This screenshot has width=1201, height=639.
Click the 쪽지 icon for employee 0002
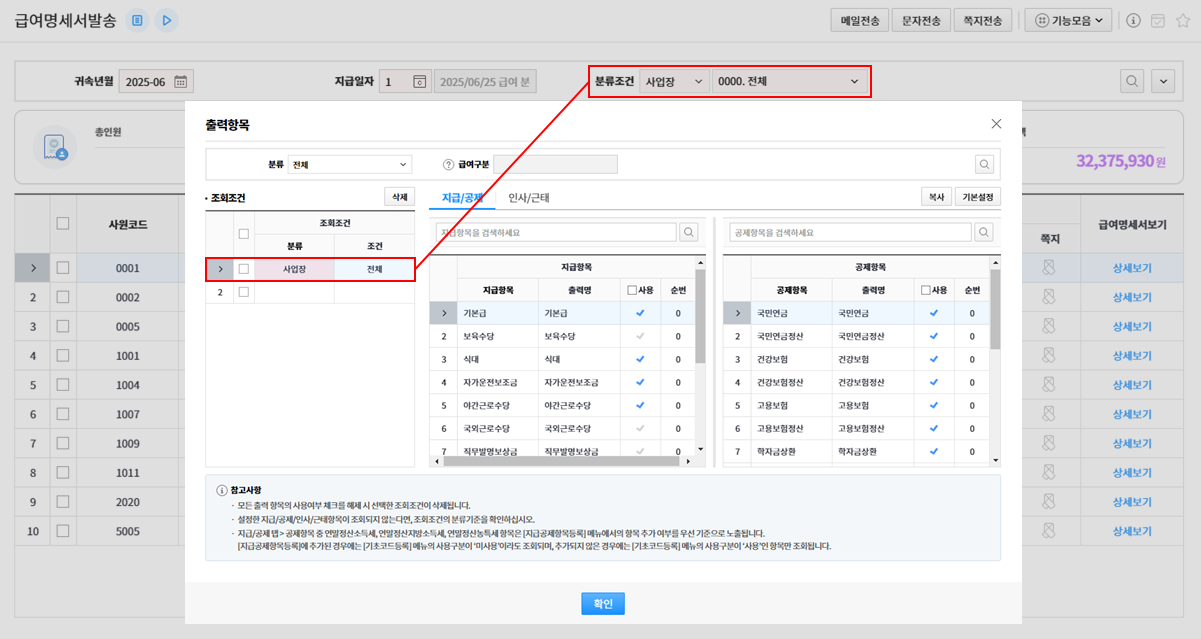click(1049, 297)
